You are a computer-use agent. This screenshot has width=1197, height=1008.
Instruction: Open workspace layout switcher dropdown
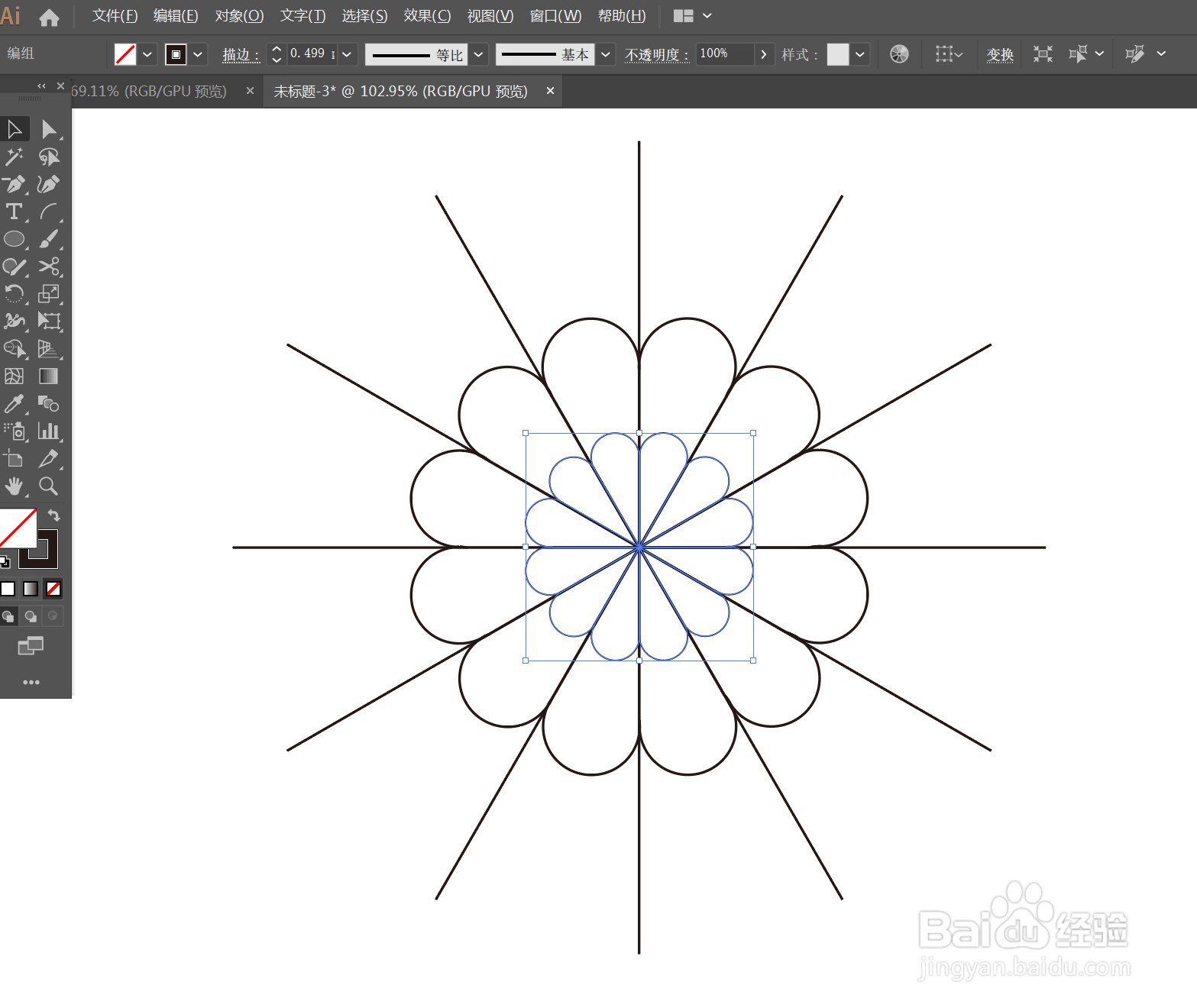click(x=693, y=16)
